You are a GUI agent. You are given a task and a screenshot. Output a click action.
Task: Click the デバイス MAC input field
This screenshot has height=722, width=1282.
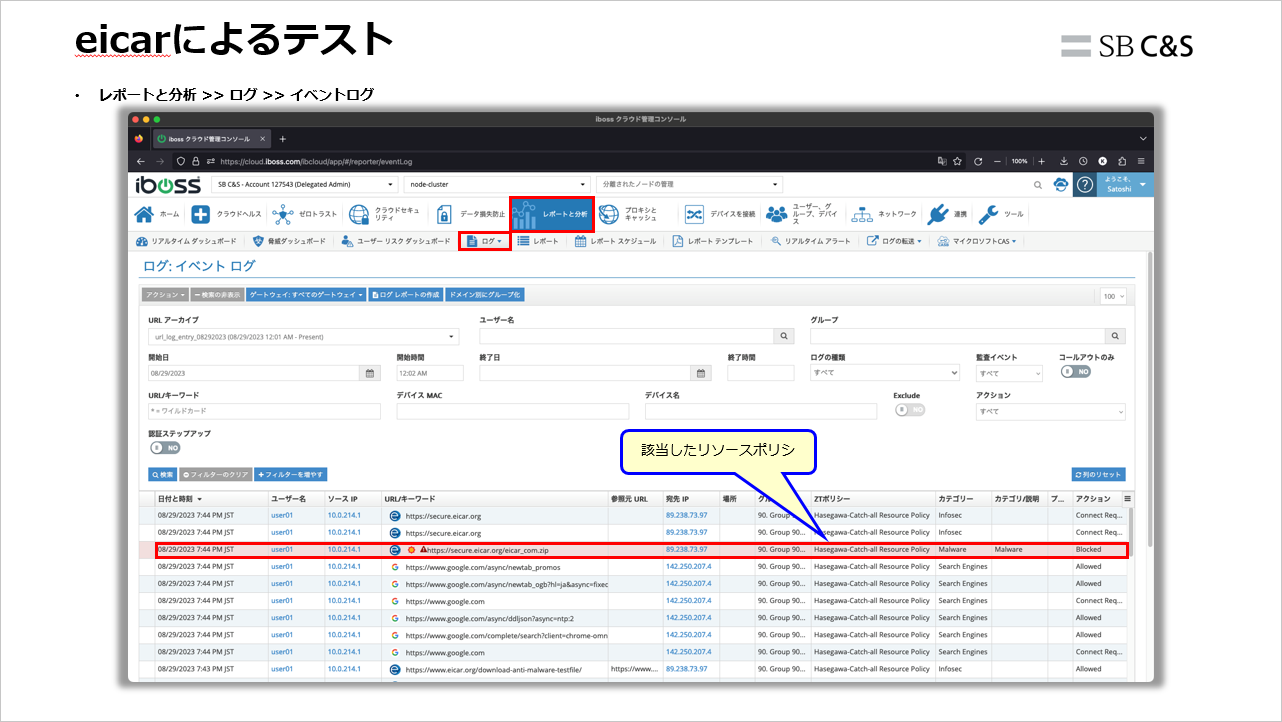click(512, 411)
